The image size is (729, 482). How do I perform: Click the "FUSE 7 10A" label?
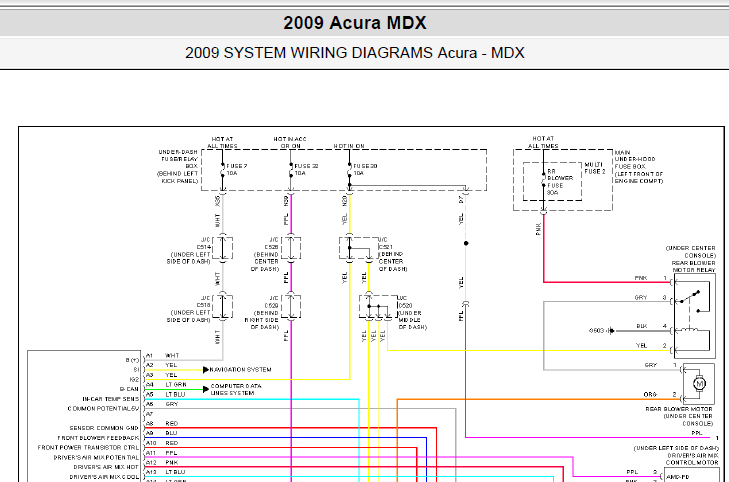[x=237, y=170]
